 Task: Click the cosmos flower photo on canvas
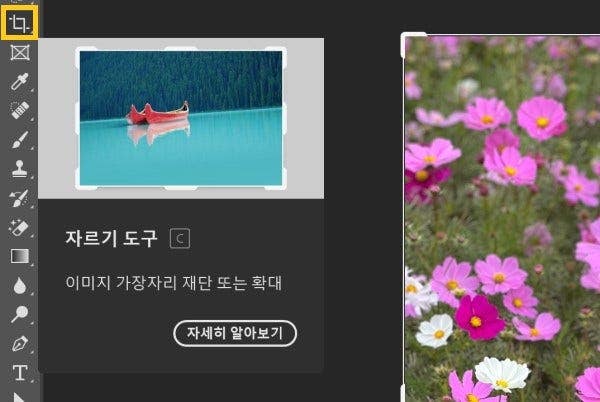click(x=502, y=218)
